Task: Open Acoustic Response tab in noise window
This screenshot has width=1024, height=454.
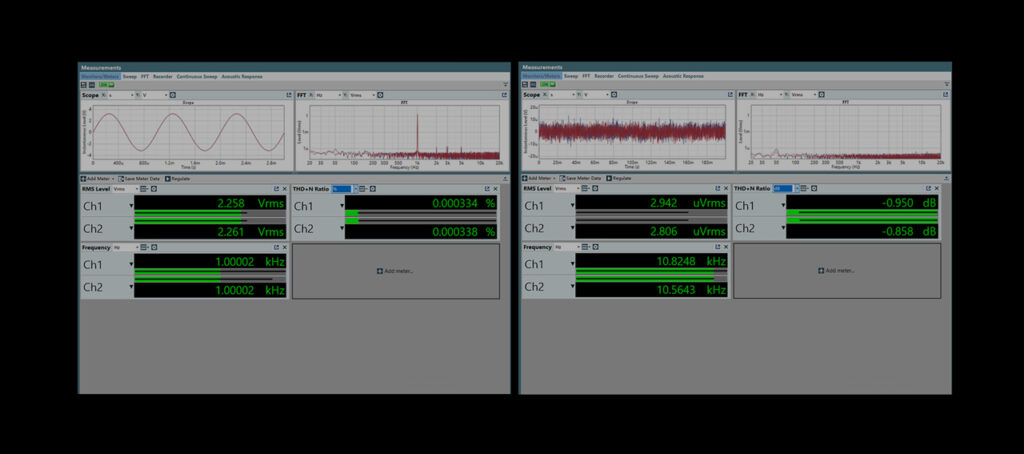Action: click(683, 76)
